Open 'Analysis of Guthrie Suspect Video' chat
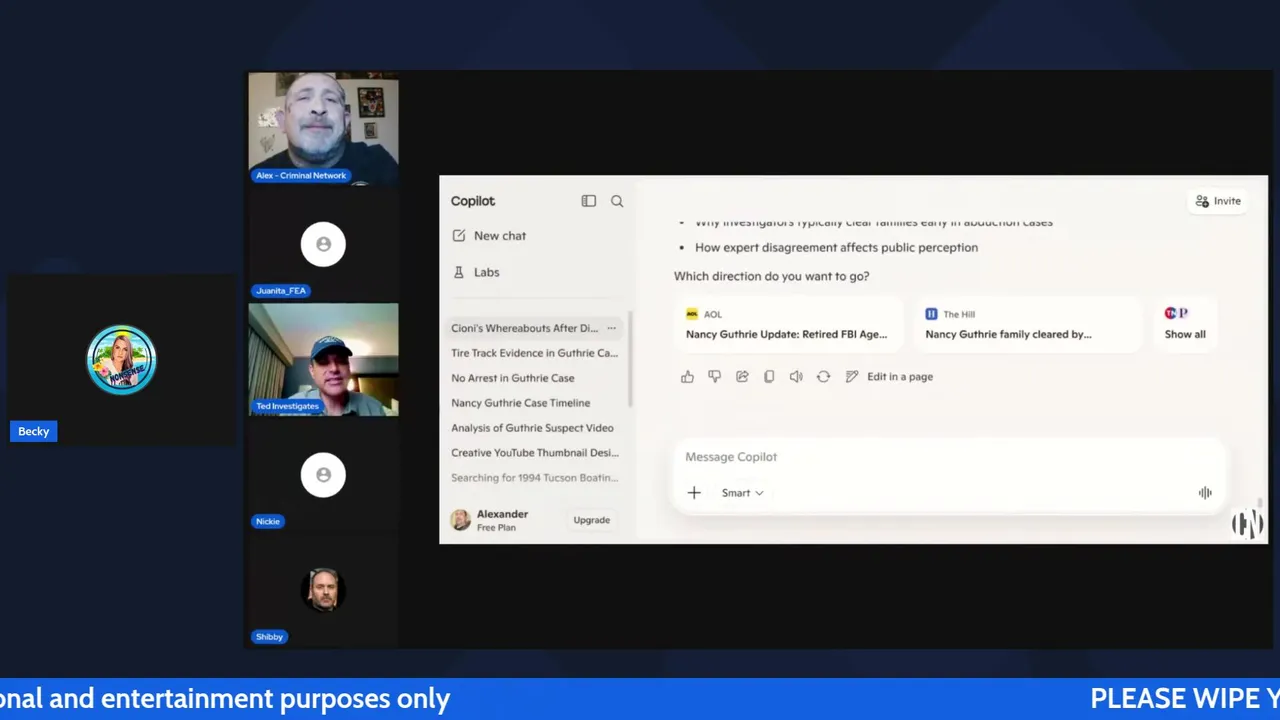 pos(532,428)
